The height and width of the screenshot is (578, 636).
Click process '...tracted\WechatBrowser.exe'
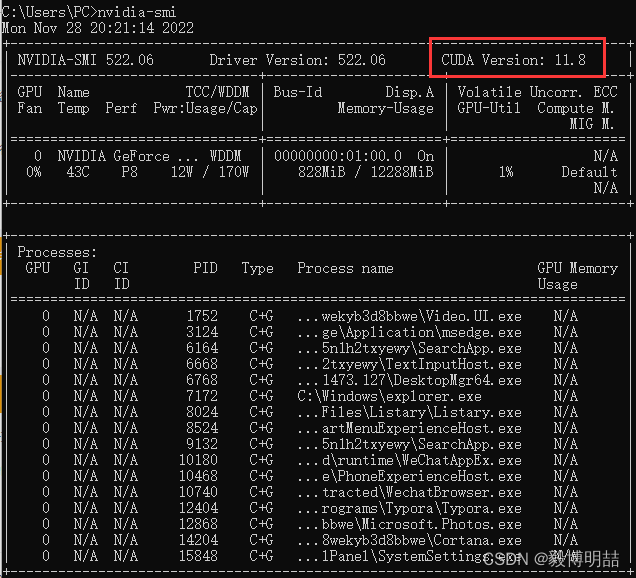pos(409,492)
